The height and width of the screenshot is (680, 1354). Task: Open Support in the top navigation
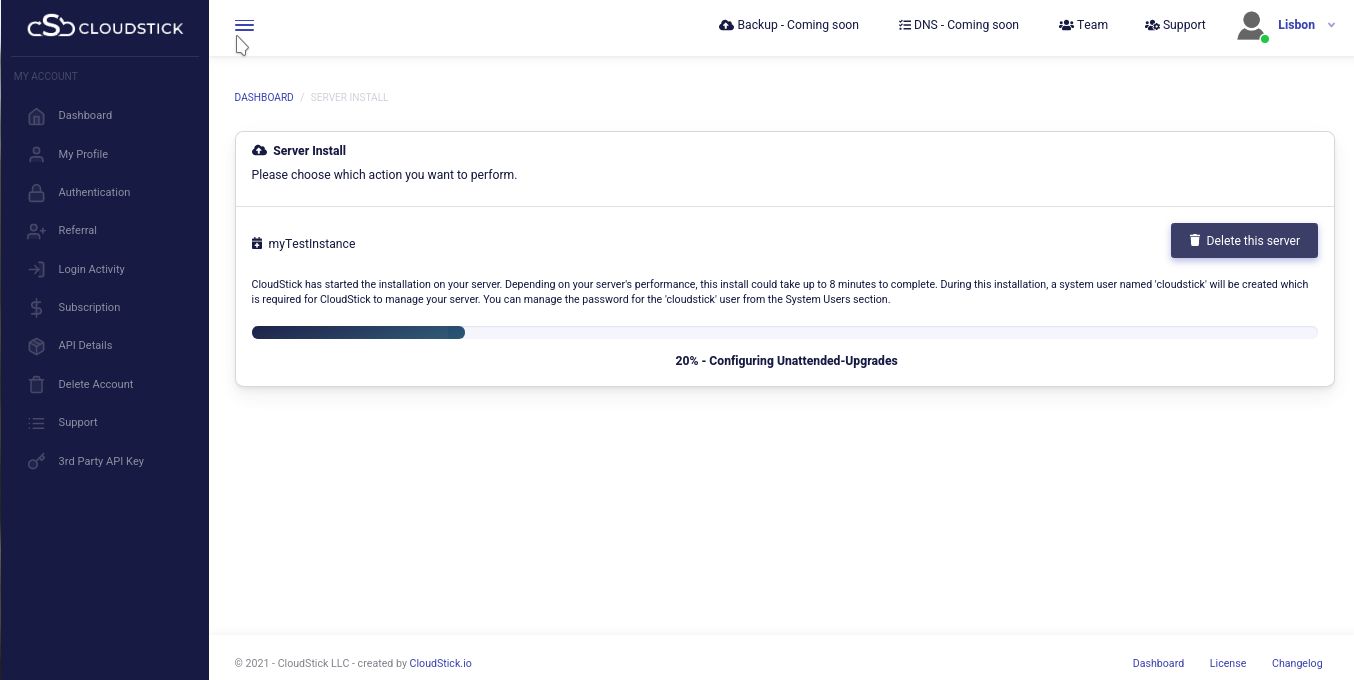point(1175,25)
